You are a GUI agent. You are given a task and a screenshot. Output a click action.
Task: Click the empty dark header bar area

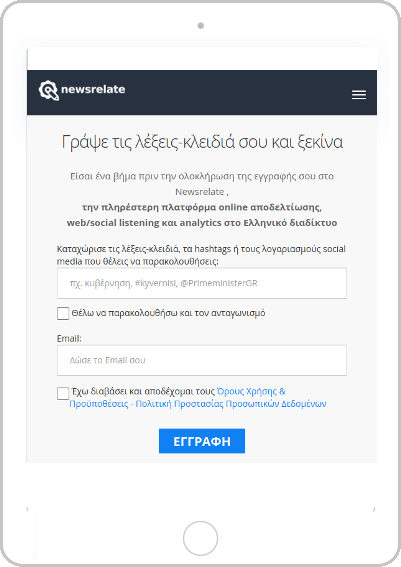(239, 93)
